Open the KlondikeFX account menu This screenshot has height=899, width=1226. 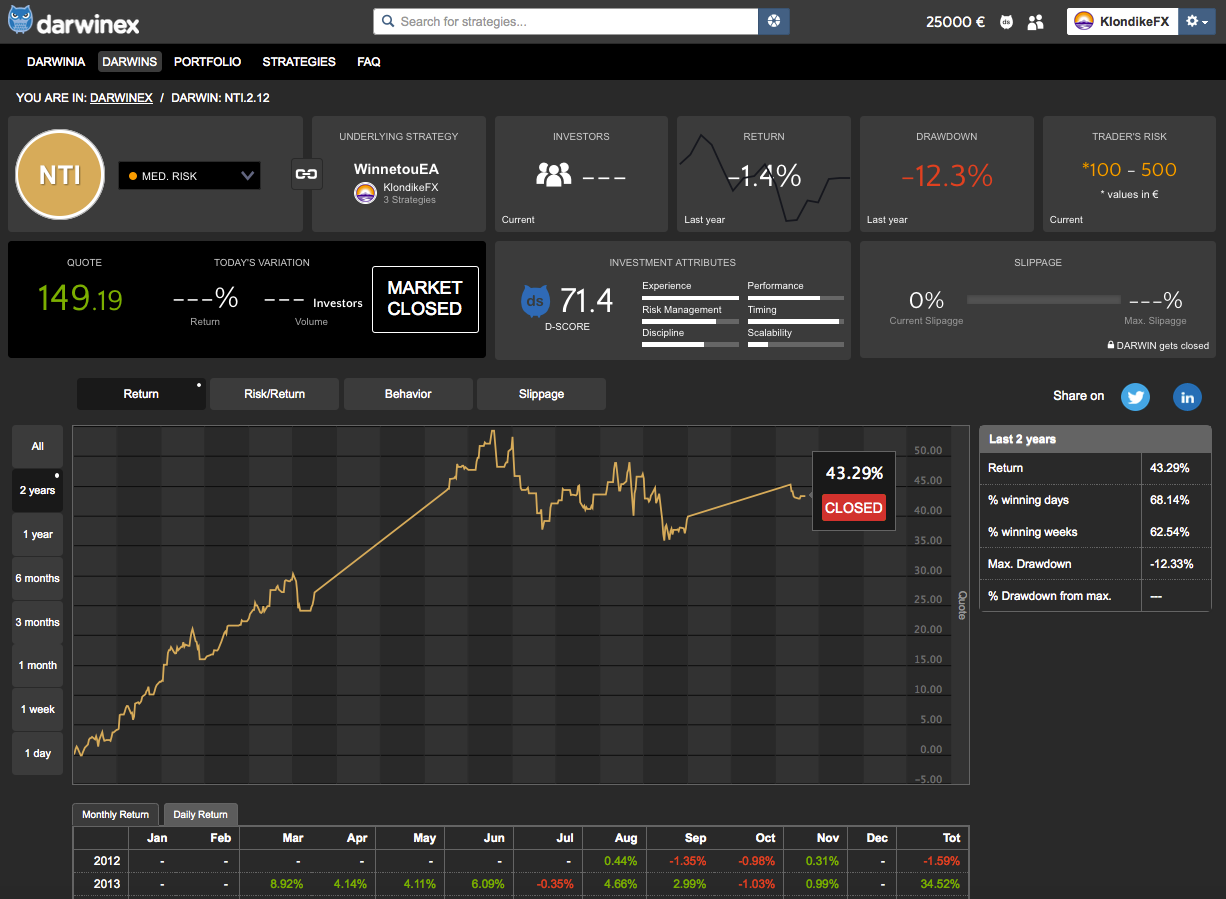(x=1122, y=21)
